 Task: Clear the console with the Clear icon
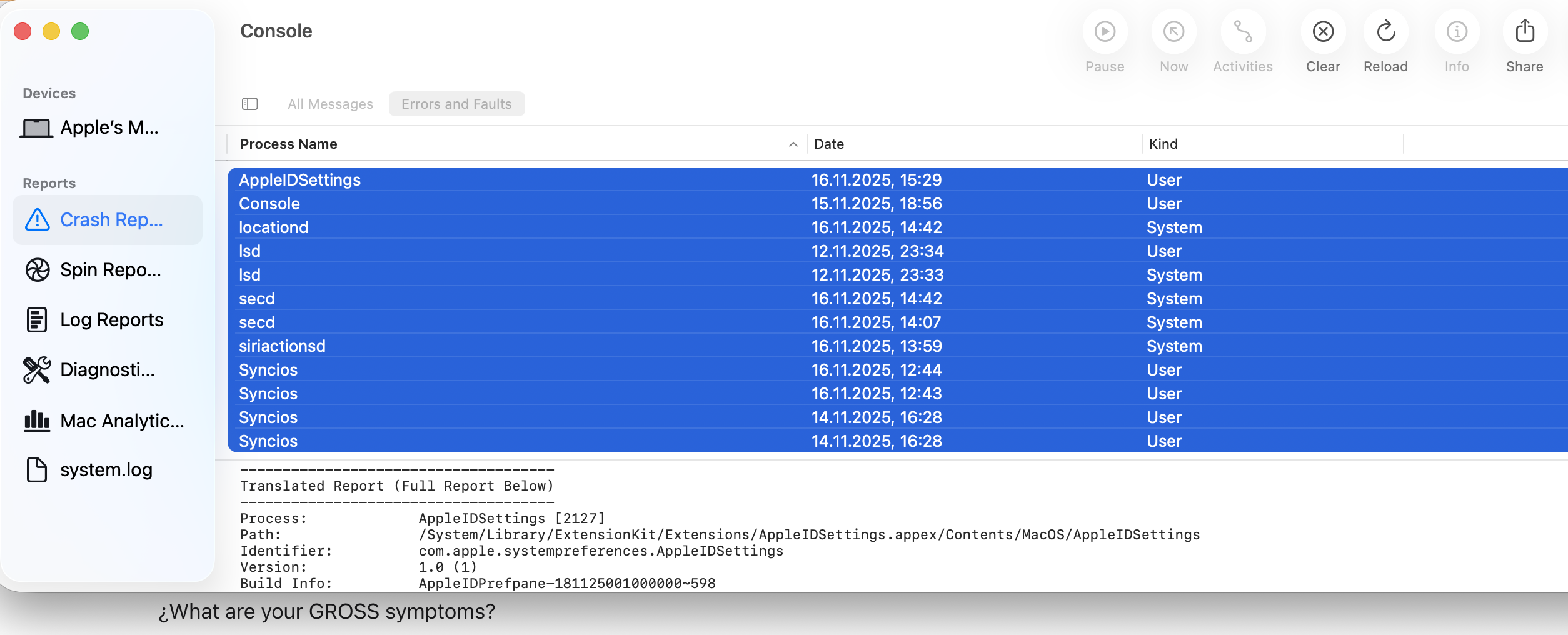pos(1323,32)
